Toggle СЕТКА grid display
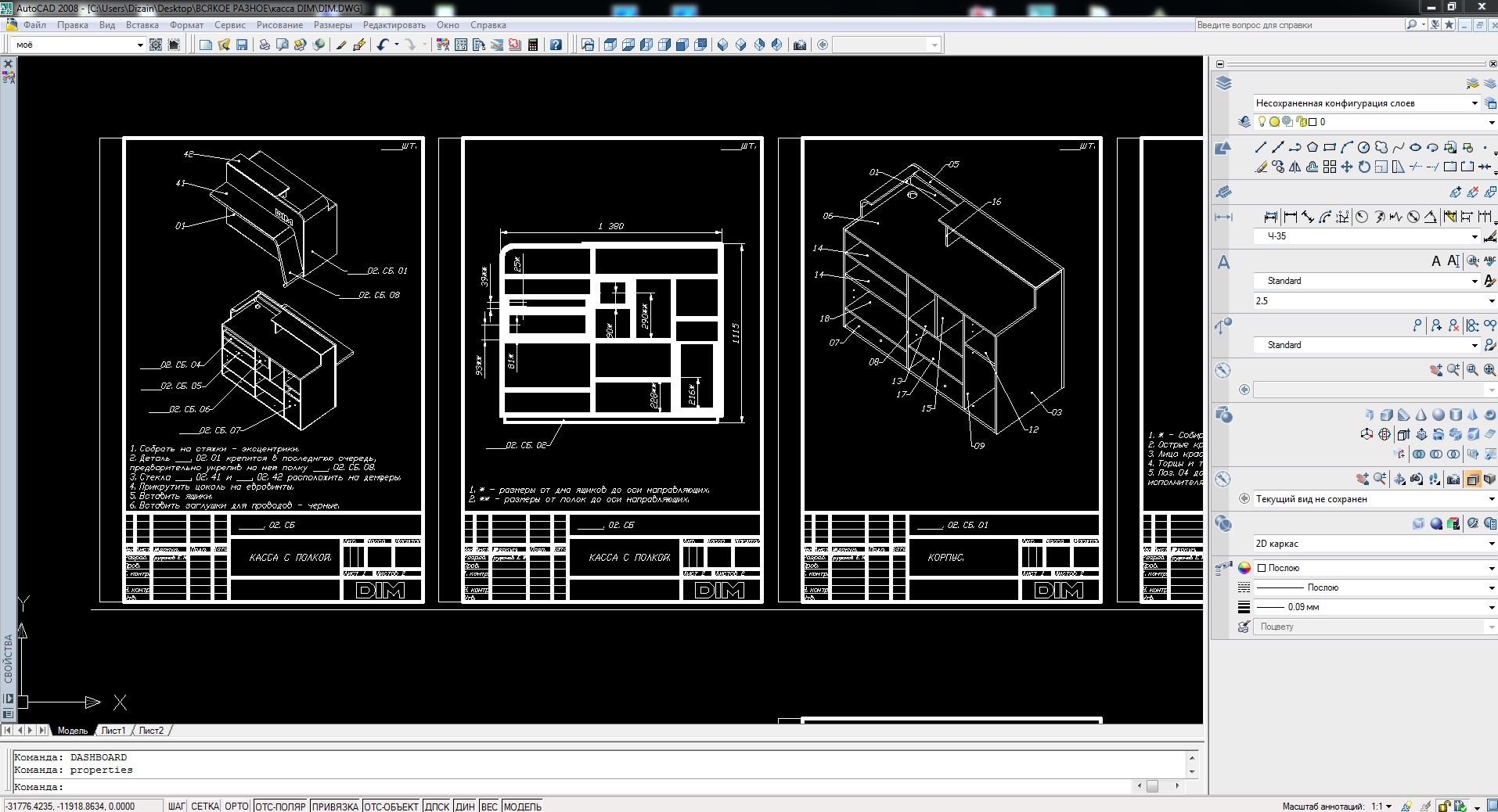The image size is (1498, 812). tap(205, 807)
